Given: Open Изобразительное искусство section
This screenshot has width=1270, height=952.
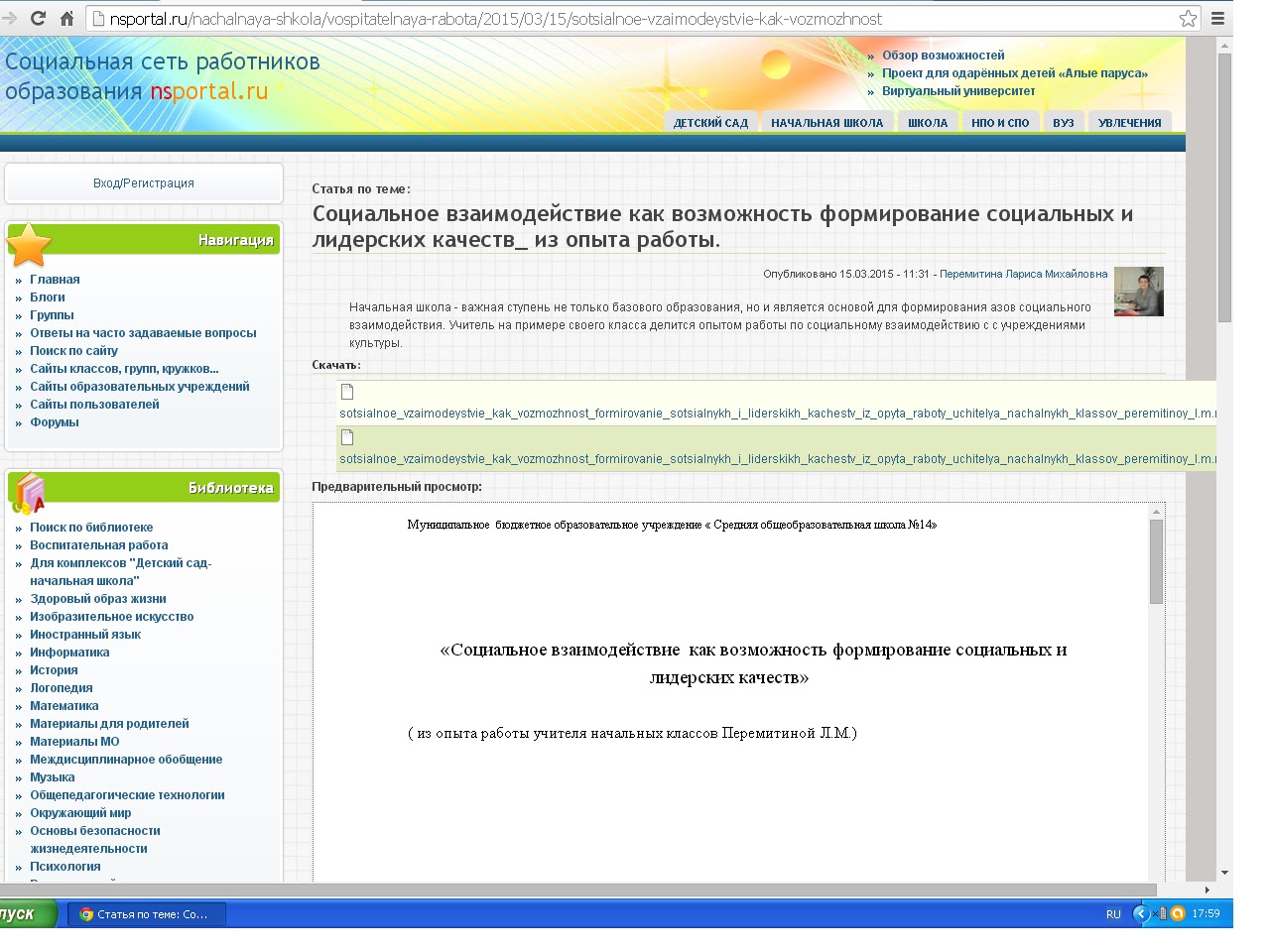Looking at the screenshot, I should [x=112, y=617].
